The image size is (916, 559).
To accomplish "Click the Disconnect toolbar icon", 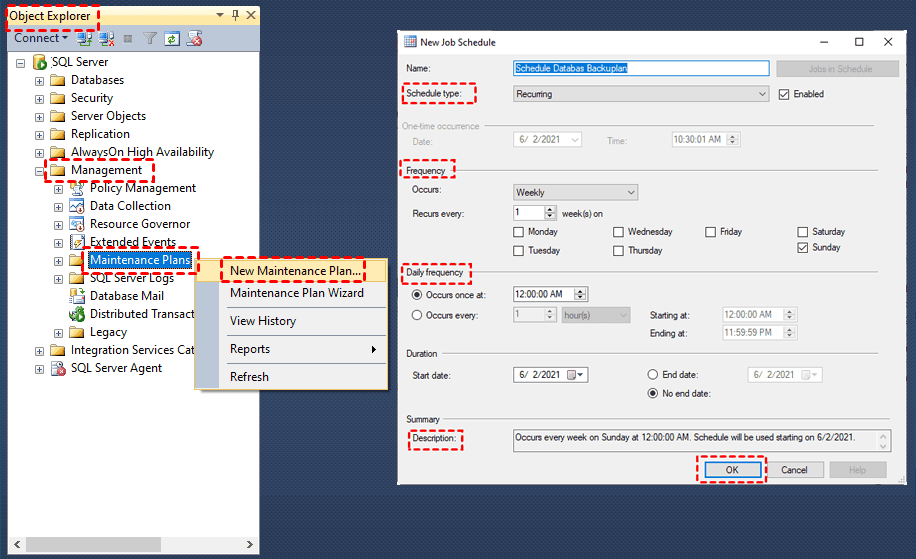I will point(107,39).
